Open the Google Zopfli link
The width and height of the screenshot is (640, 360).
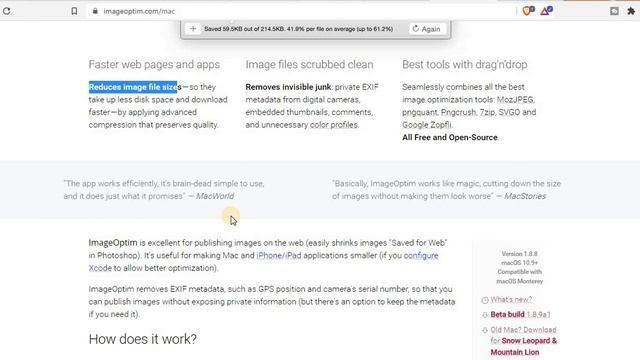click(427, 125)
